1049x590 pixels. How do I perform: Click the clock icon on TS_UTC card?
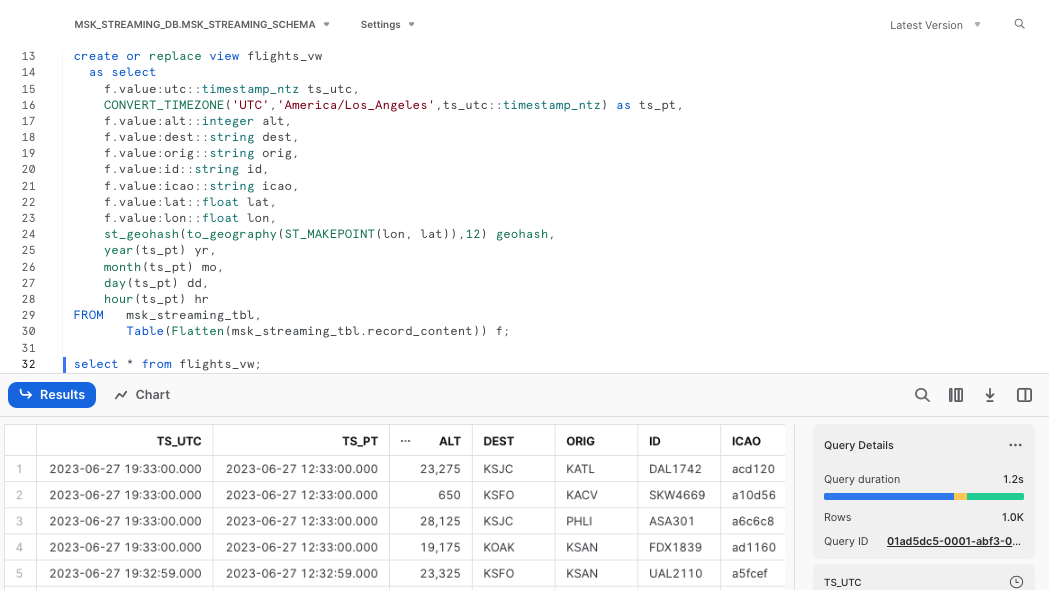click(x=1016, y=582)
